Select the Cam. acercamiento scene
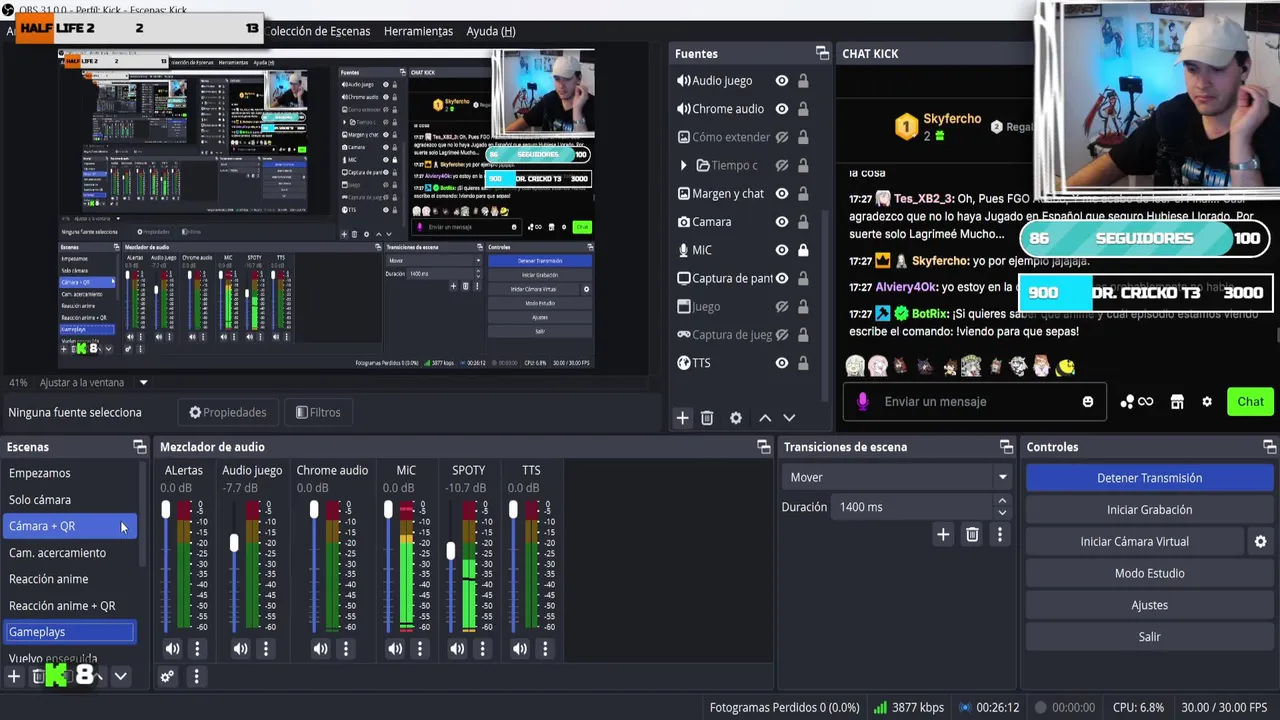This screenshot has height=720, width=1280. (x=58, y=553)
